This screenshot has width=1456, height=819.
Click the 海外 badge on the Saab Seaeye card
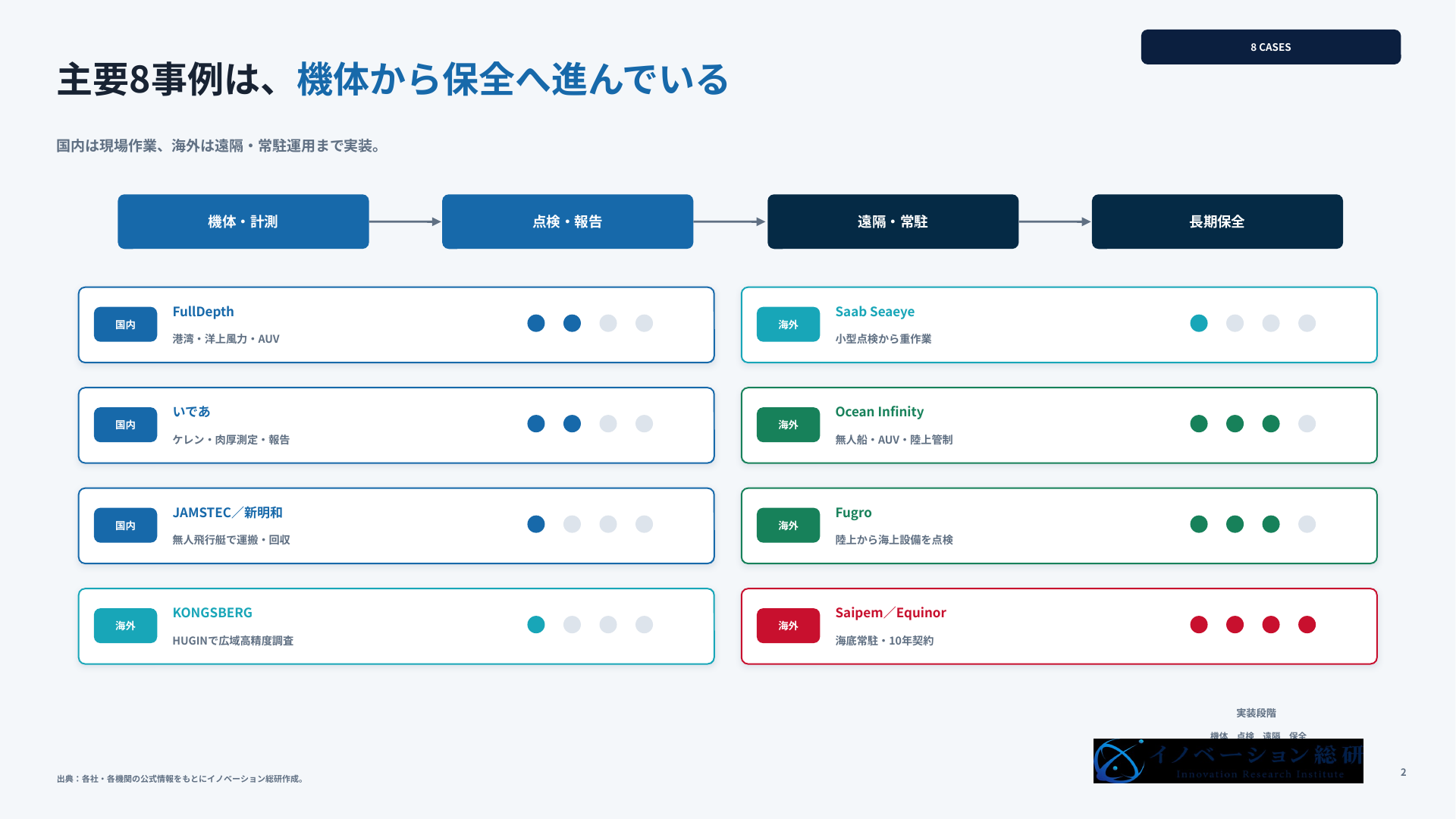click(788, 325)
